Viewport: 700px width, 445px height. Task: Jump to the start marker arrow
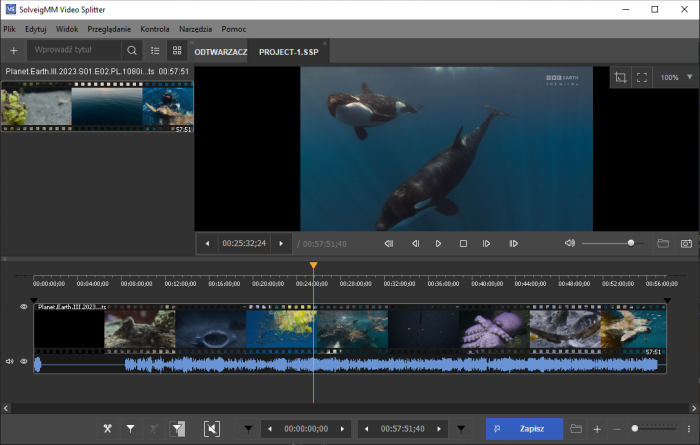coord(248,429)
